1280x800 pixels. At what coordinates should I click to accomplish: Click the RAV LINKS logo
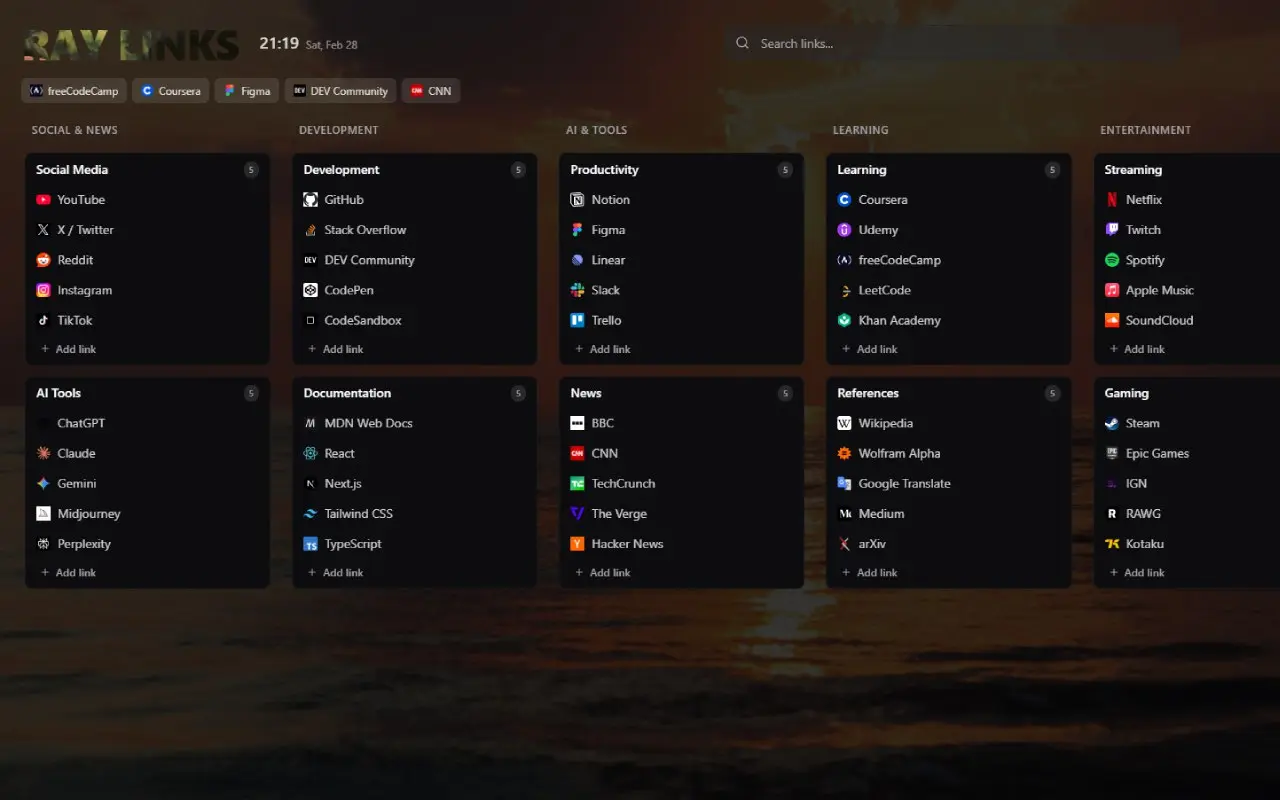click(x=131, y=45)
